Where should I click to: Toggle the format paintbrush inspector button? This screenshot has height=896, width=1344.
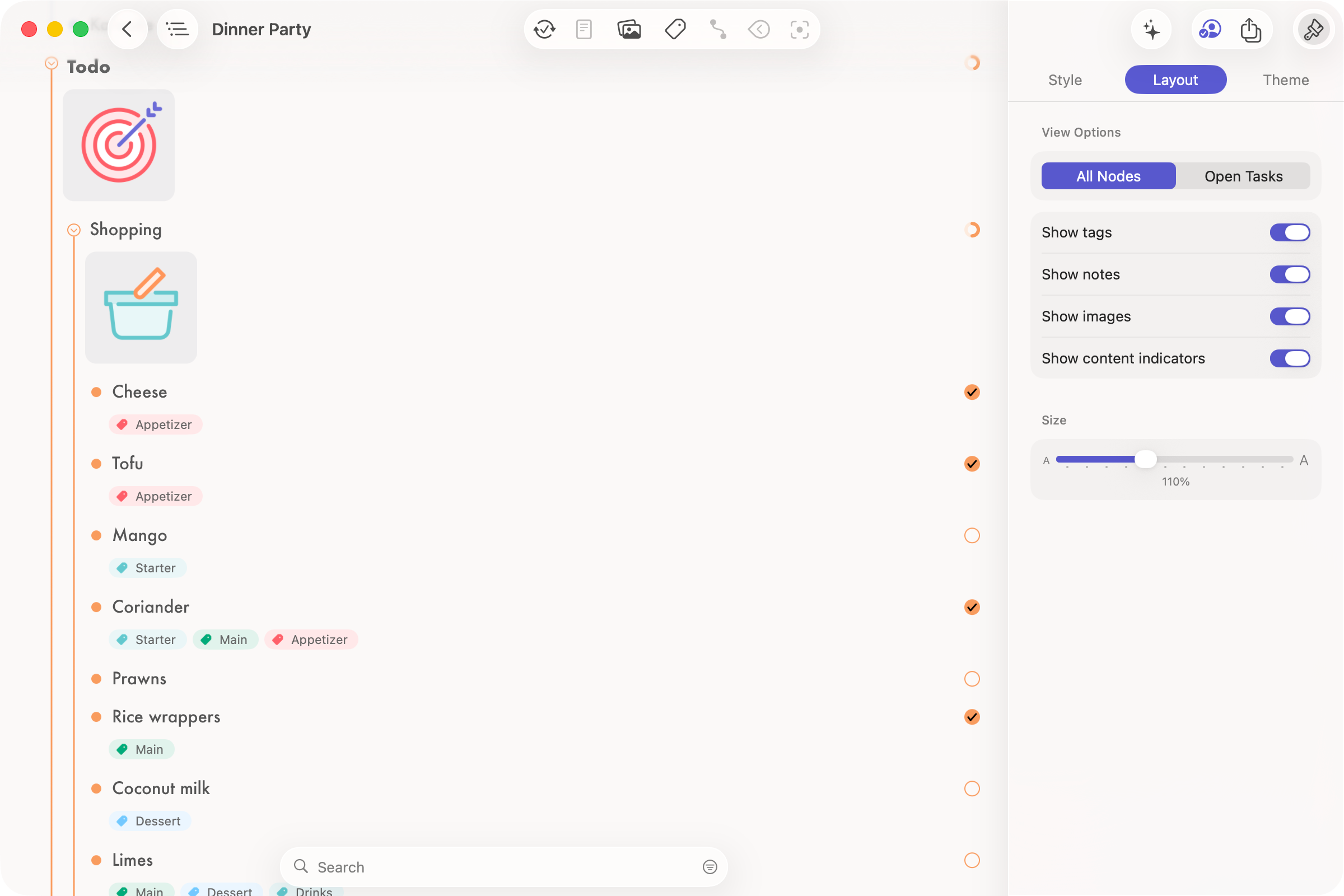(1313, 29)
